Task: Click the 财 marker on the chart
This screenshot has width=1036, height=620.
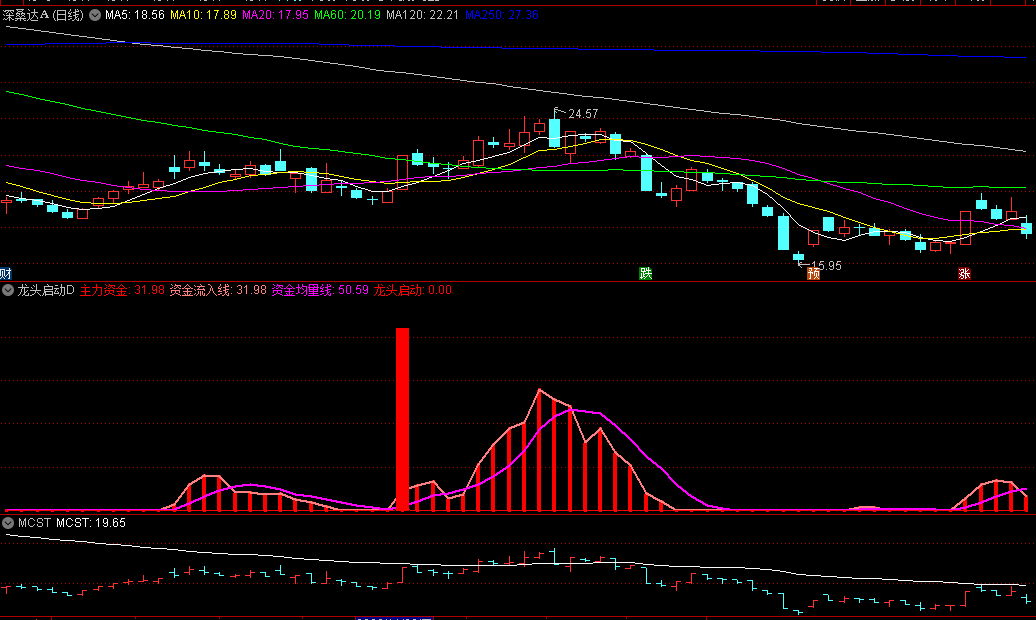Action: coord(5,274)
